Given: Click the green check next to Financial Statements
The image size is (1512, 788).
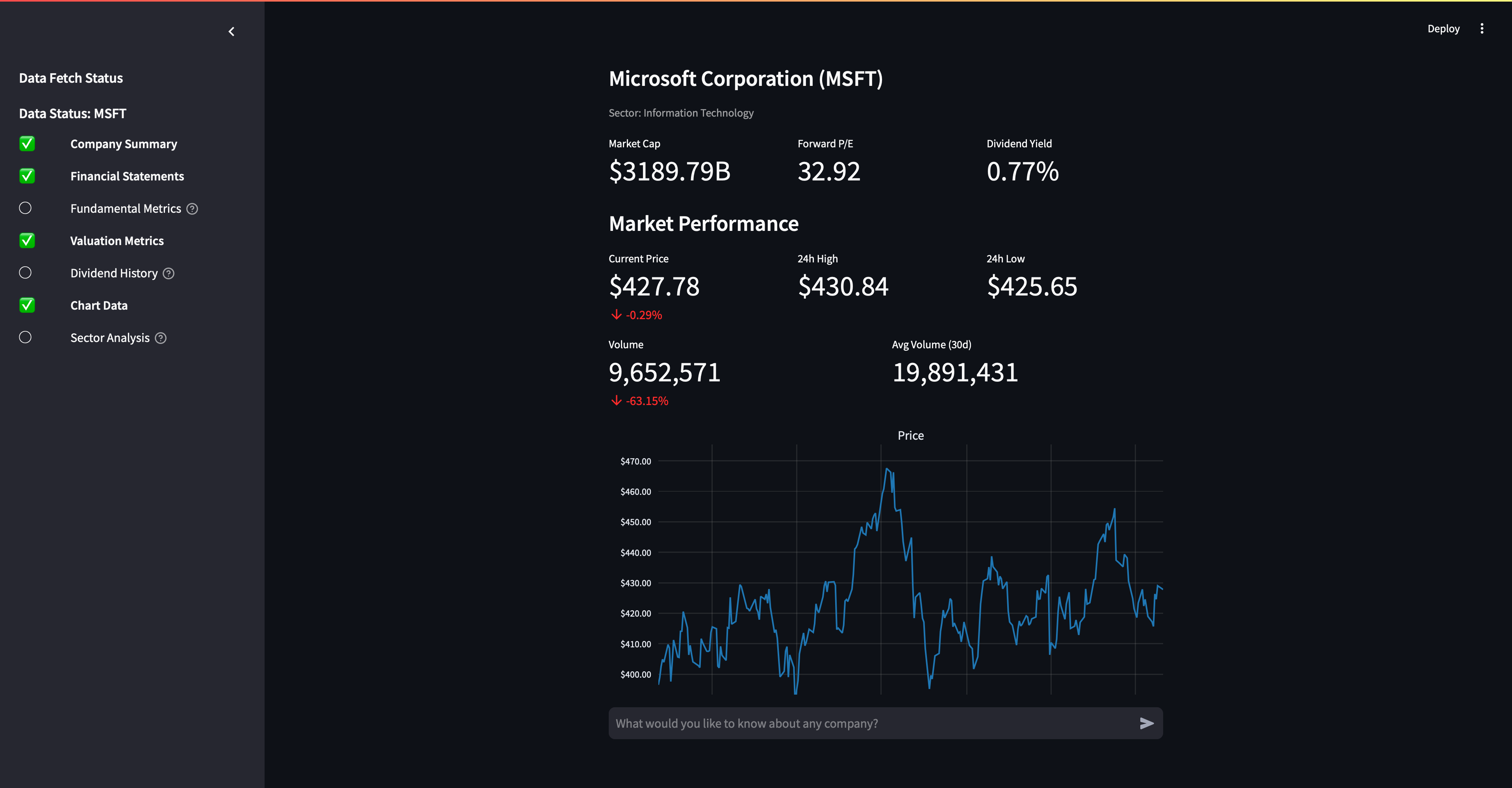Looking at the screenshot, I should (27, 176).
